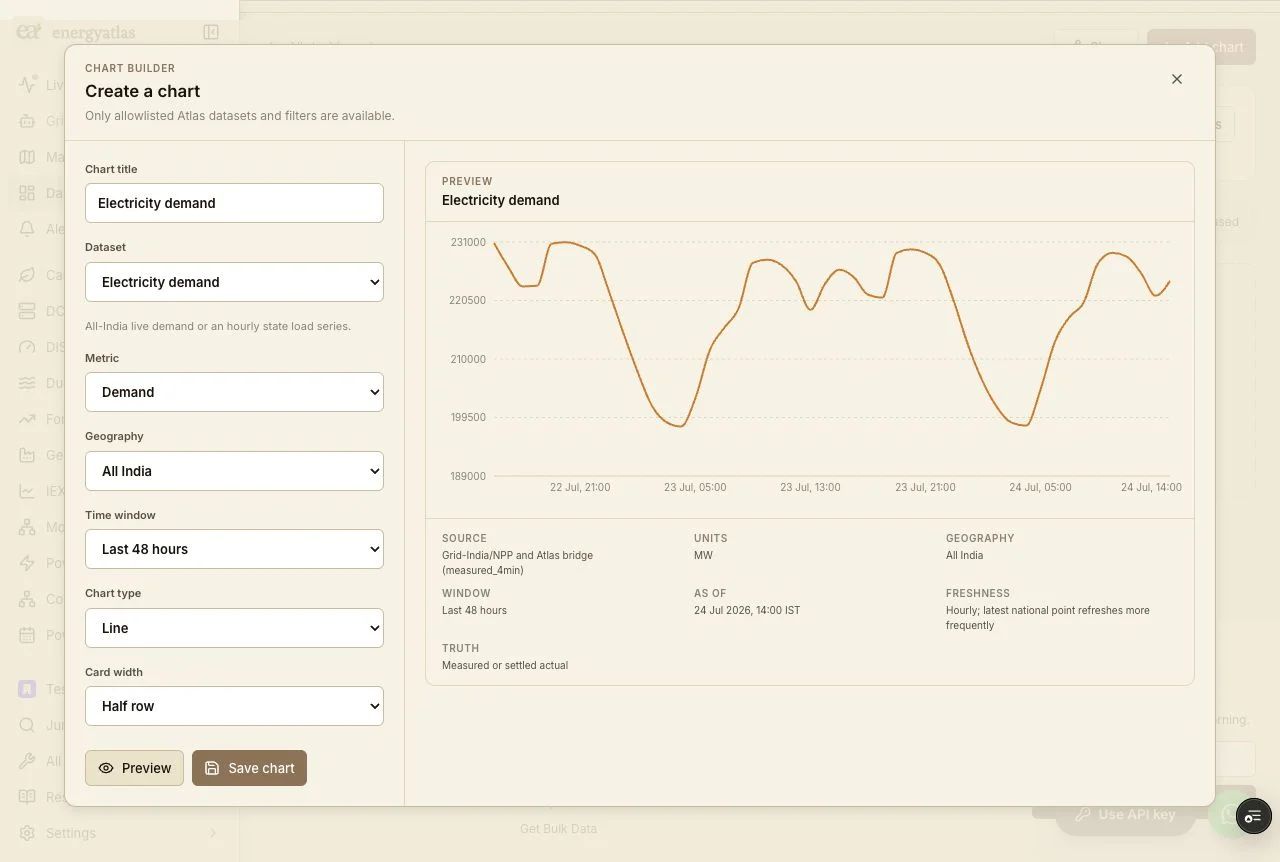Open the waves icon below DISCOM in sidebar
This screenshot has height=862, width=1280.
coord(27,383)
